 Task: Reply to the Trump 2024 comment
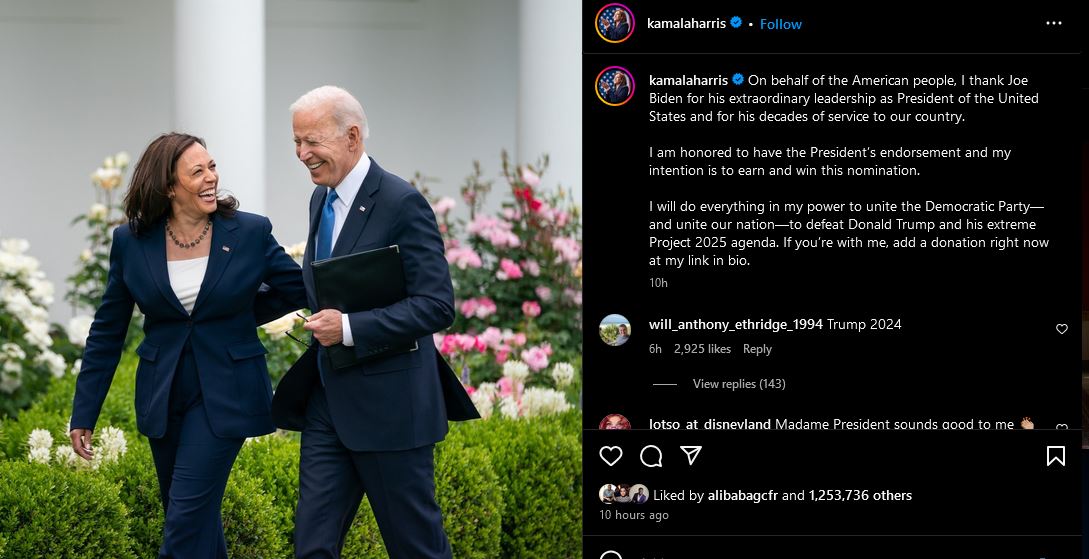757,349
